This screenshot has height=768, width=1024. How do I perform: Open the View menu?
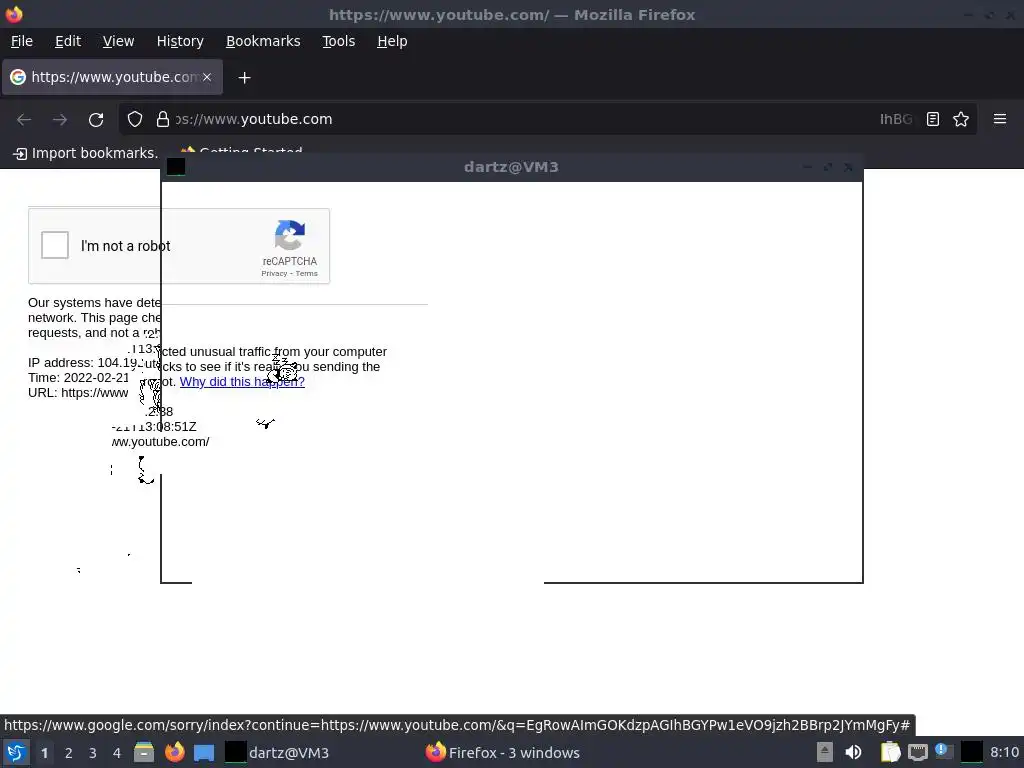click(x=118, y=41)
